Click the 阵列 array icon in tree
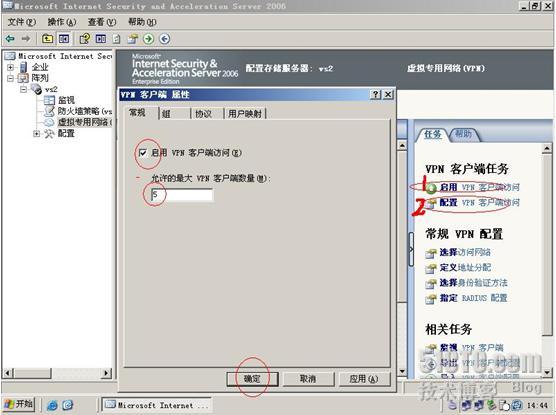The height and width of the screenshot is (415, 556). [x=23, y=78]
